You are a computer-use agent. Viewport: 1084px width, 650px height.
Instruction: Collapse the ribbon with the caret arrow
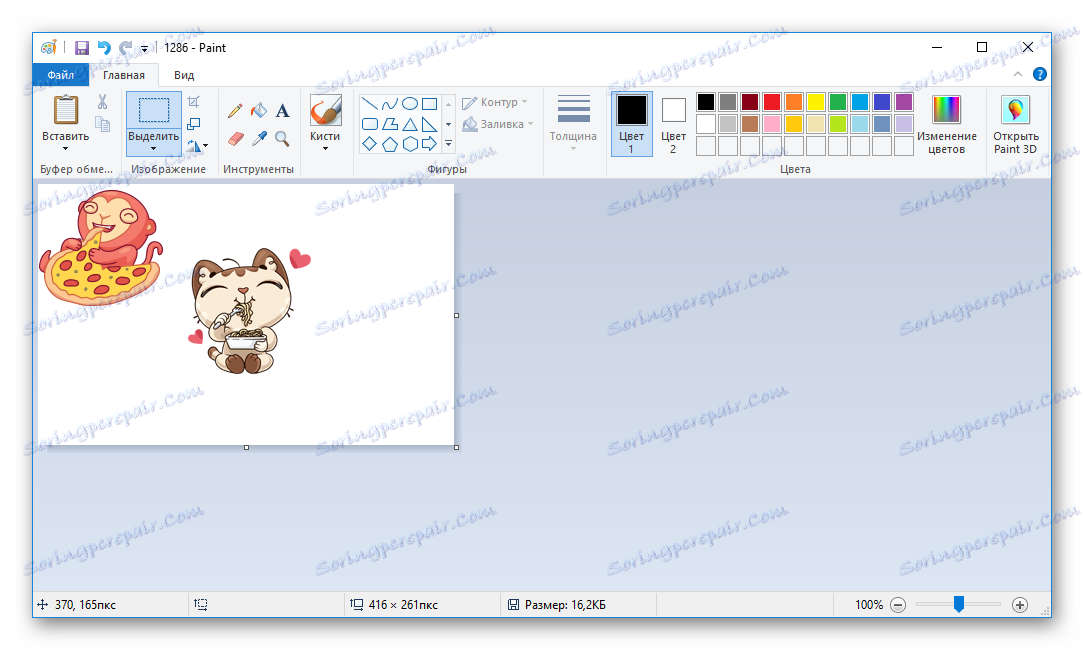tap(1018, 74)
